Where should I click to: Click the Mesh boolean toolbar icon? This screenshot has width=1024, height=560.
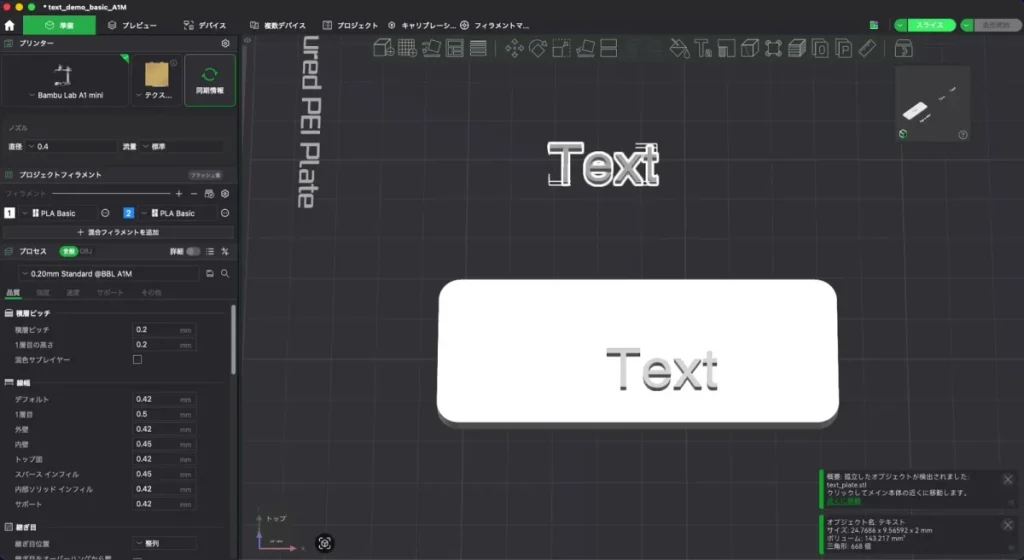click(773, 48)
